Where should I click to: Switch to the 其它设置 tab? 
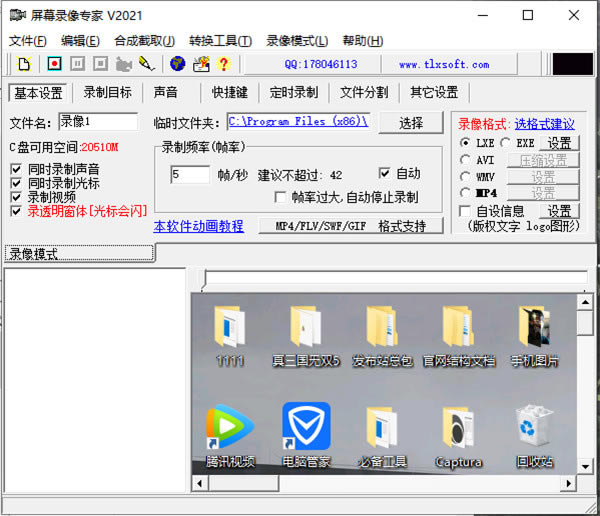[434, 92]
